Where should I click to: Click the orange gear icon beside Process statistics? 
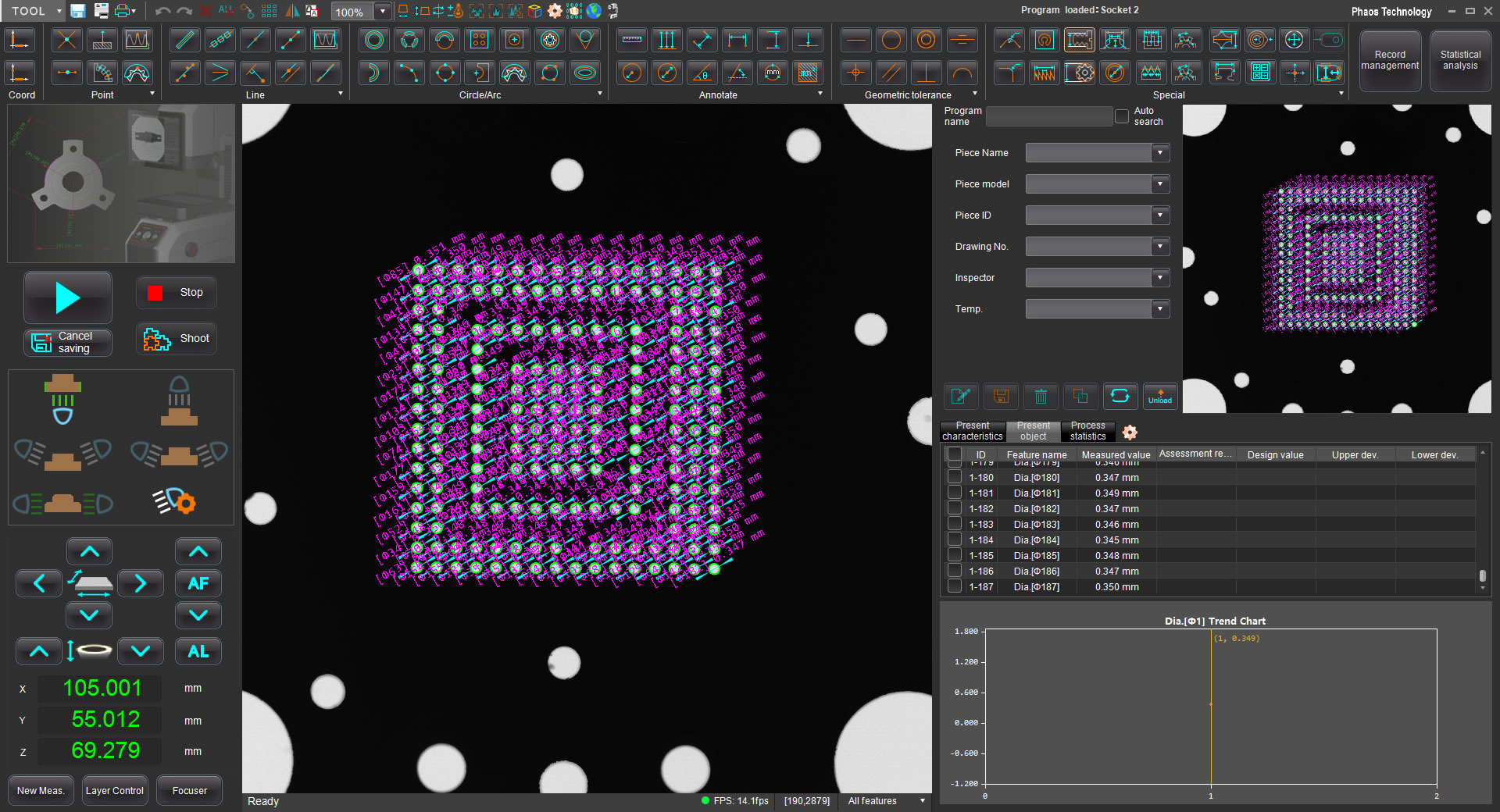point(1130,432)
